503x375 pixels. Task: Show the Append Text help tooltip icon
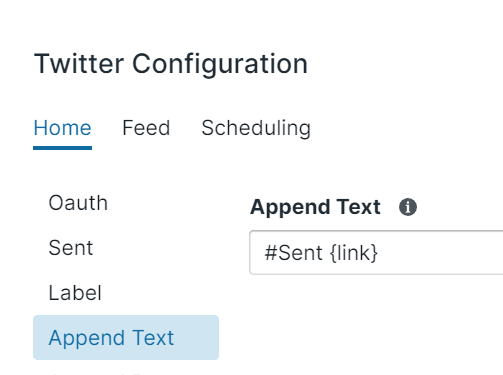click(x=408, y=207)
